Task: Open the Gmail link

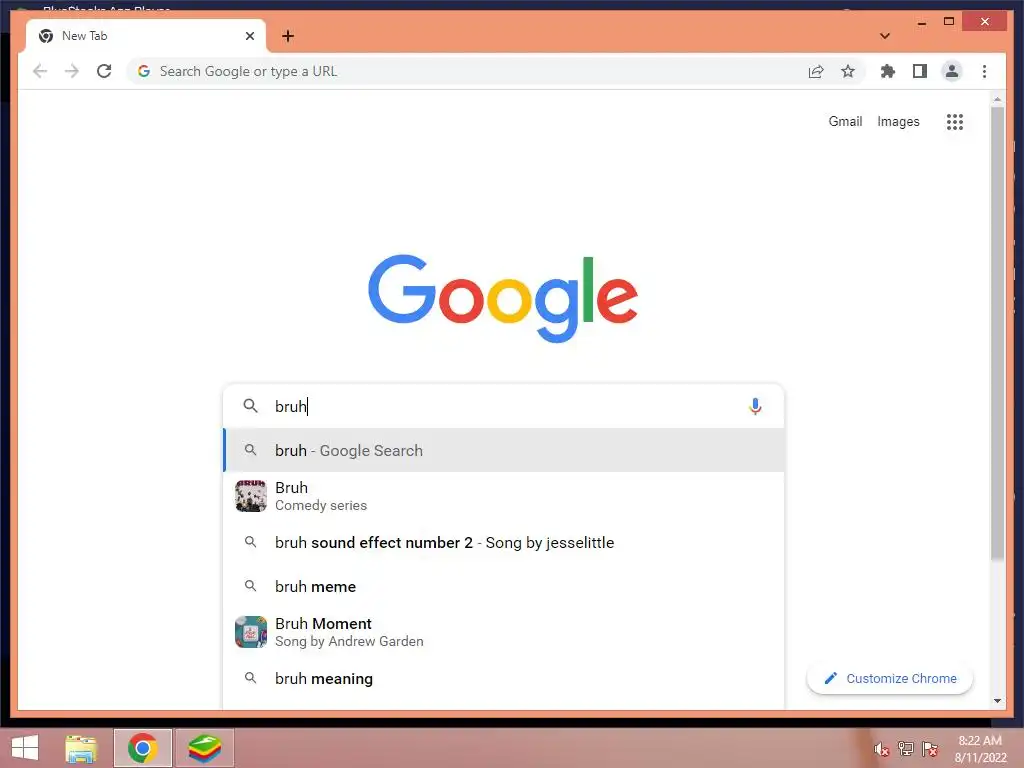Action: click(x=845, y=121)
